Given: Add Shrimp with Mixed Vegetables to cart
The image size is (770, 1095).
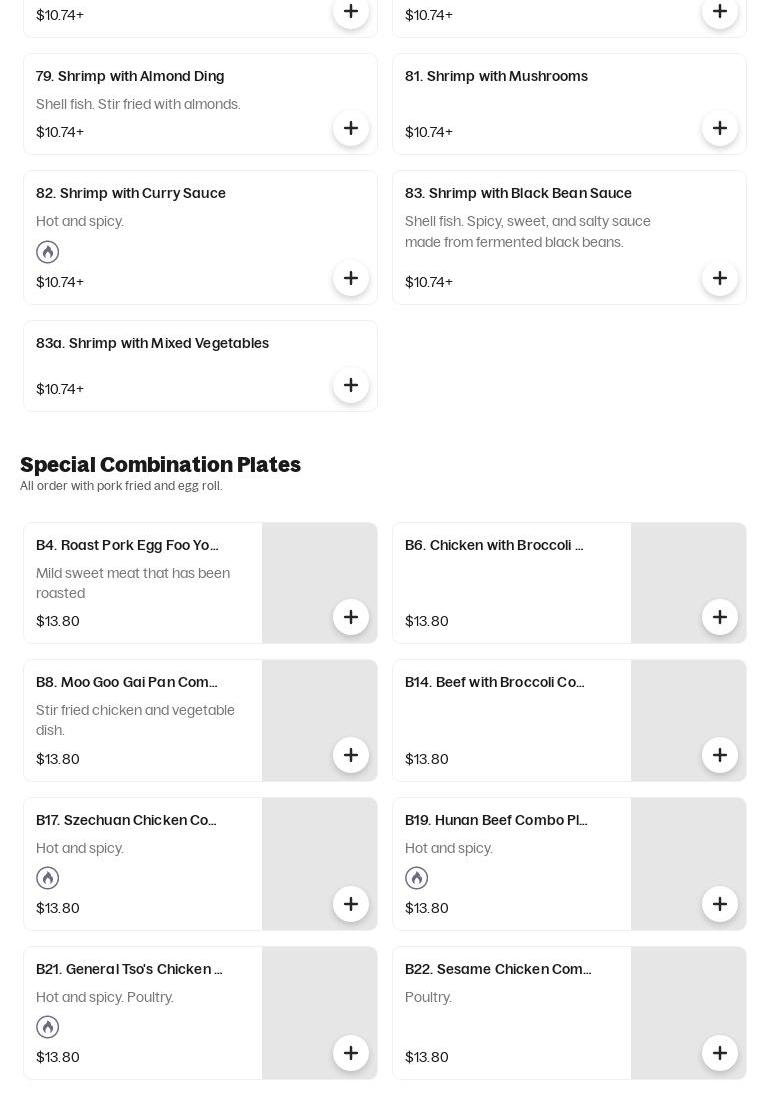Looking at the screenshot, I should 351,385.
